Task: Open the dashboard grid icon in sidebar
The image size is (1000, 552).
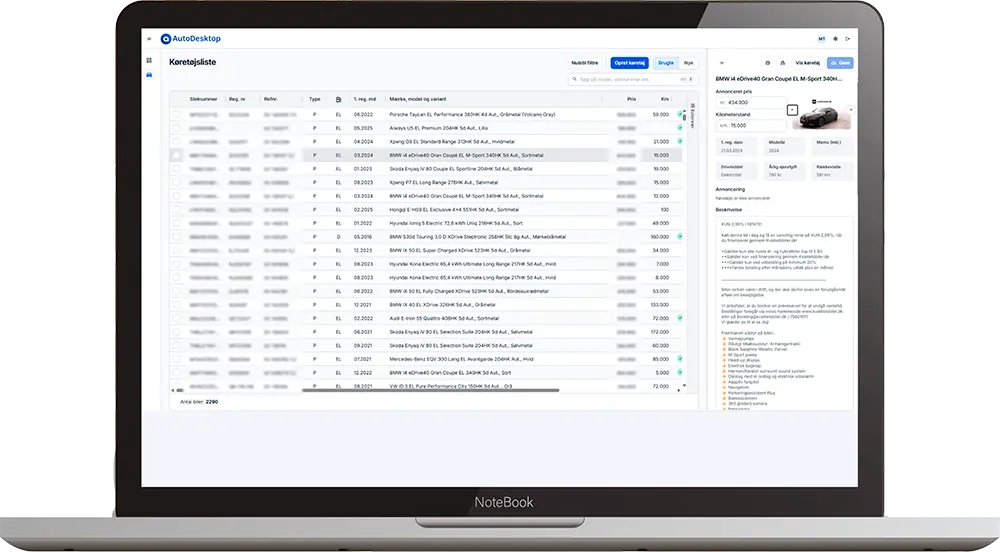Action: point(149,61)
